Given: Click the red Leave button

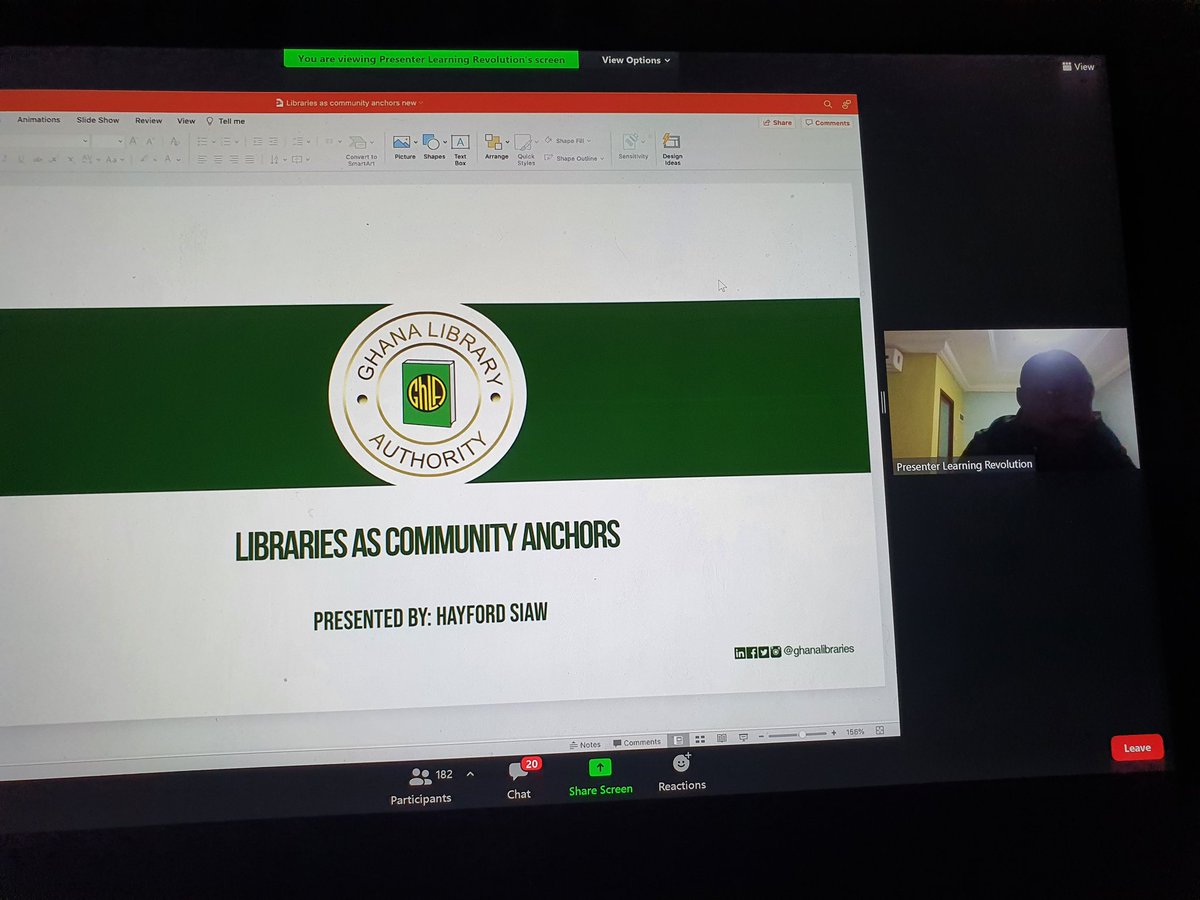Looking at the screenshot, I should (1137, 748).
